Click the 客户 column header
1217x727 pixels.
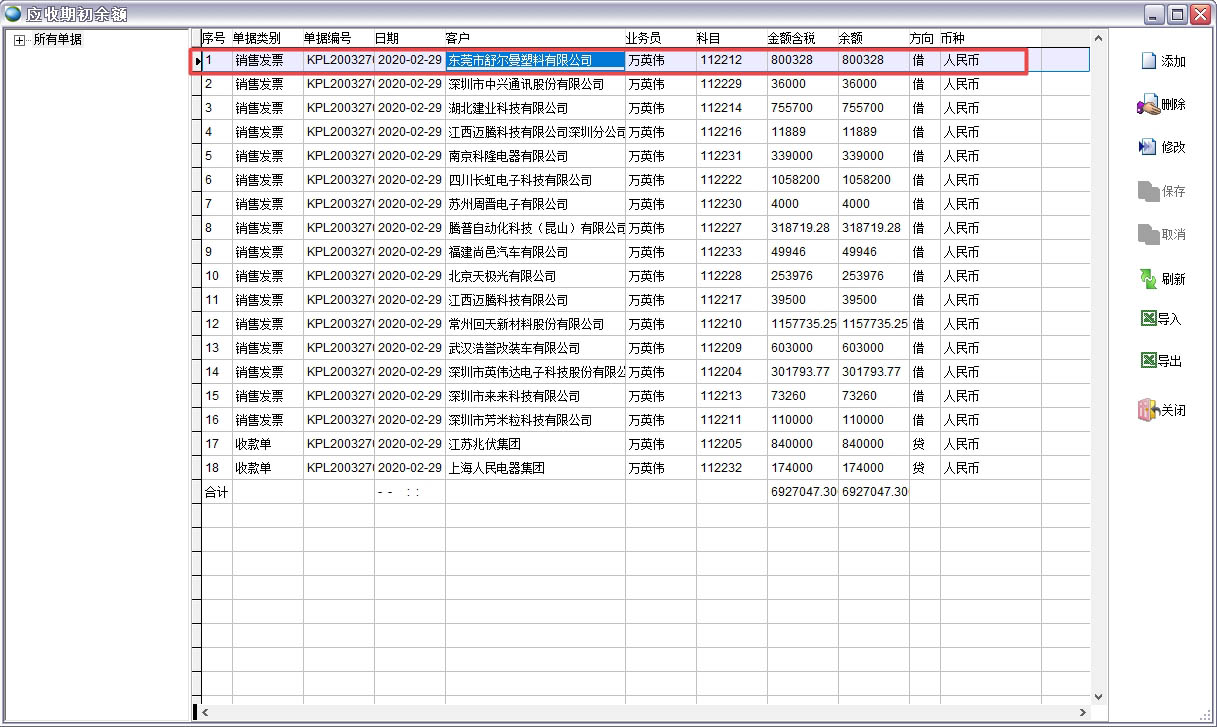457,38
